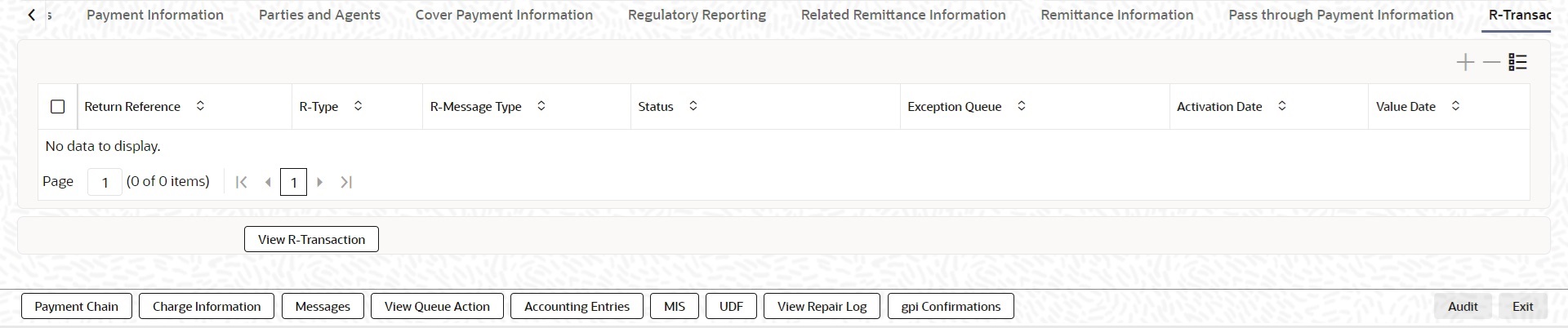Open single record view list icon

pos(1518,62)
